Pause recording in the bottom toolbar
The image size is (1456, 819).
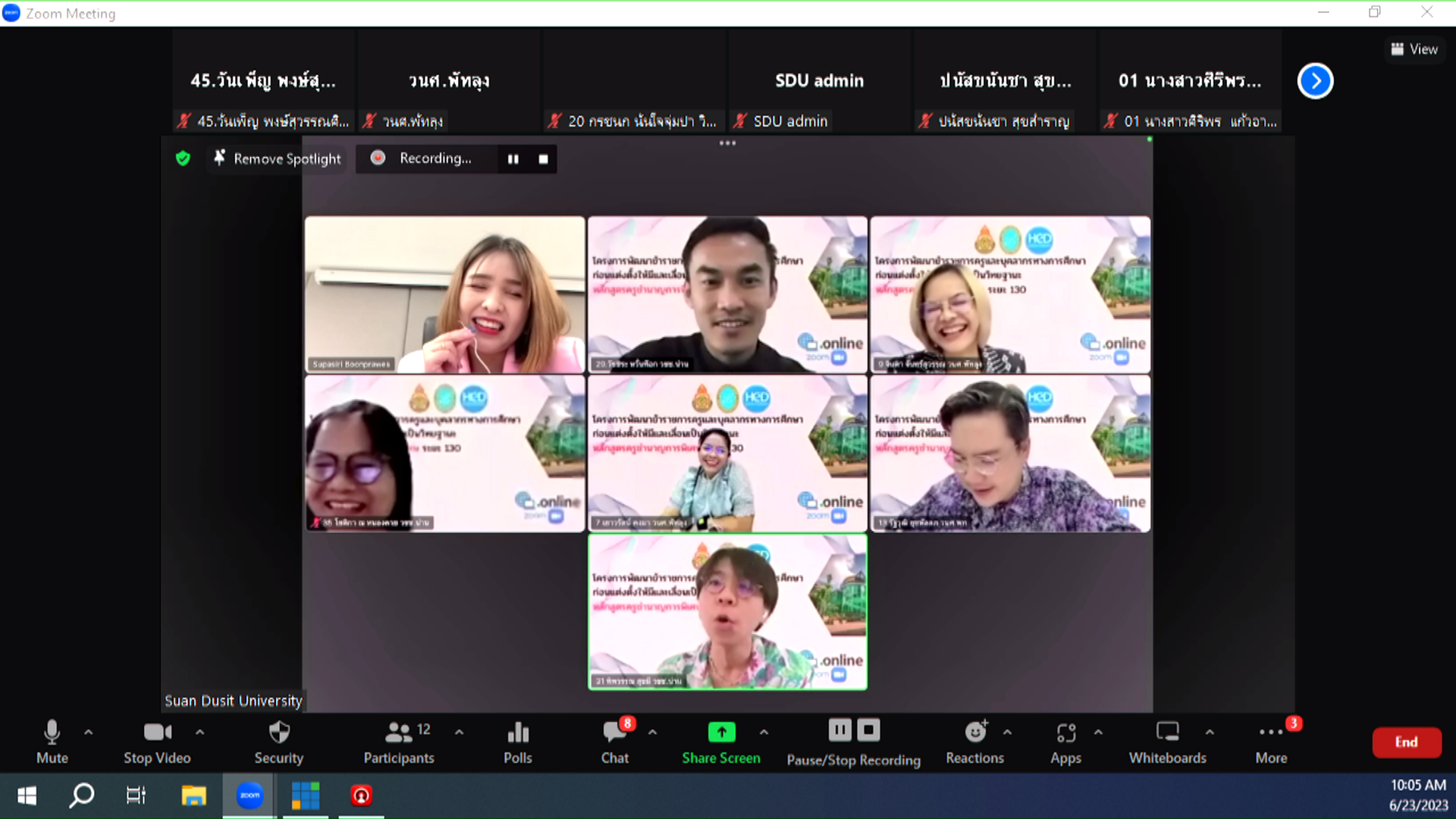point(839,730)
